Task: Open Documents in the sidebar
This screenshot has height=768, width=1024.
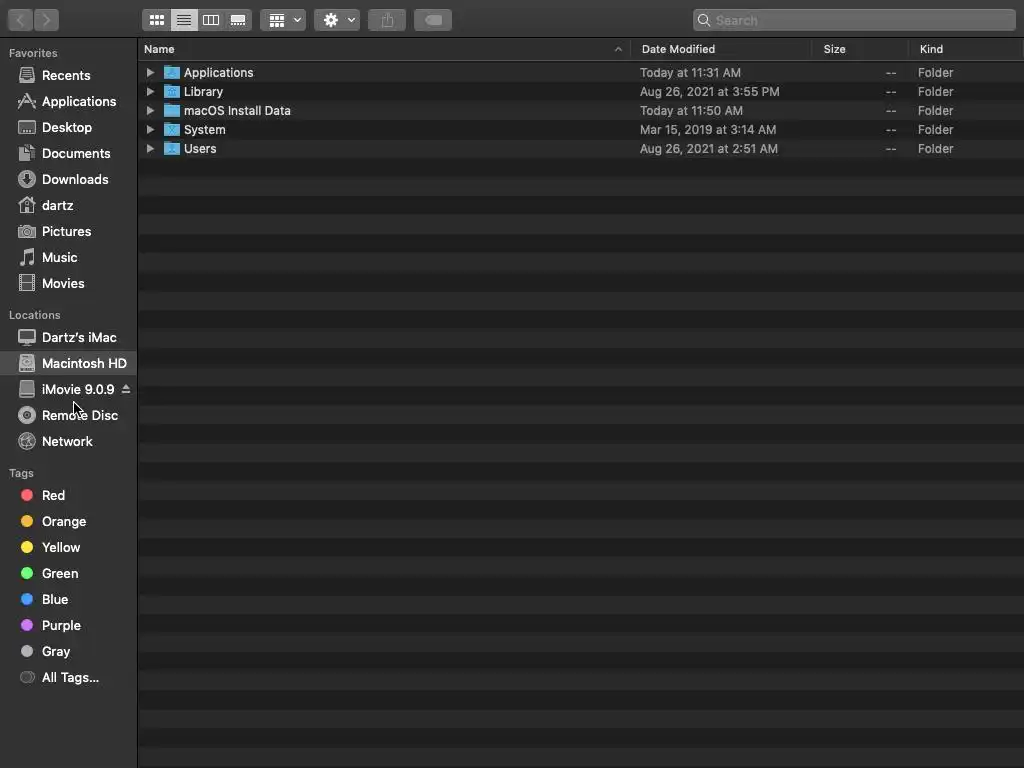Action: [68, 153]
